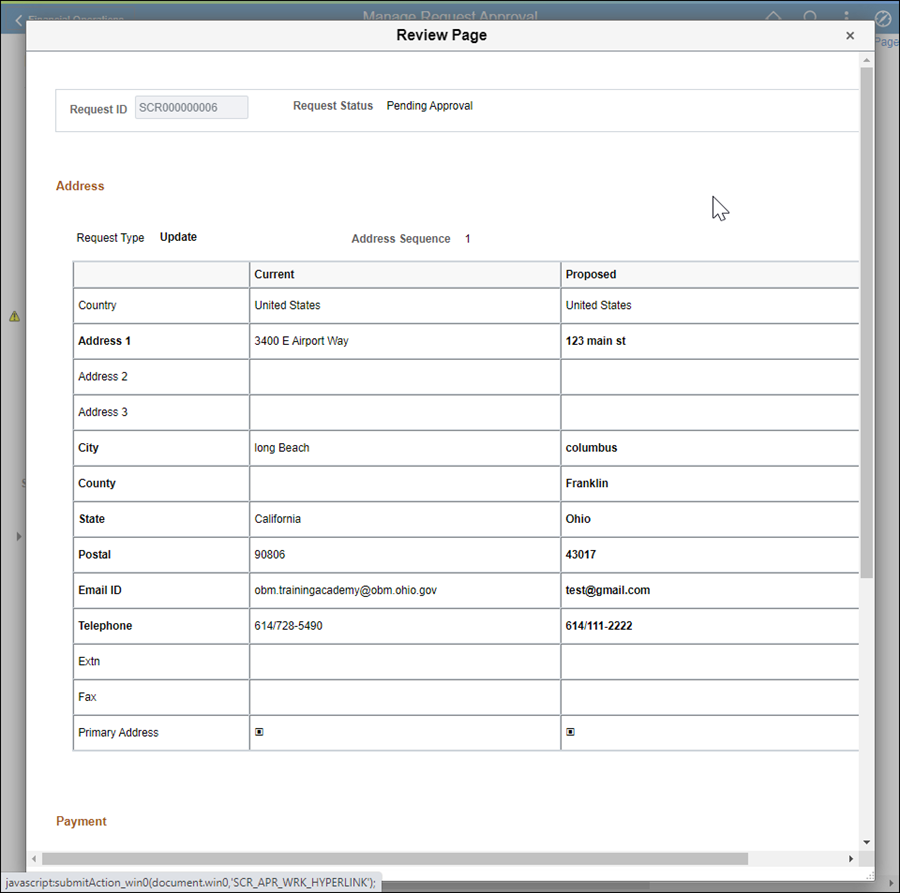Click the Extn row label
The width and height of the screenshot is (900, 893).
[89, 661]
